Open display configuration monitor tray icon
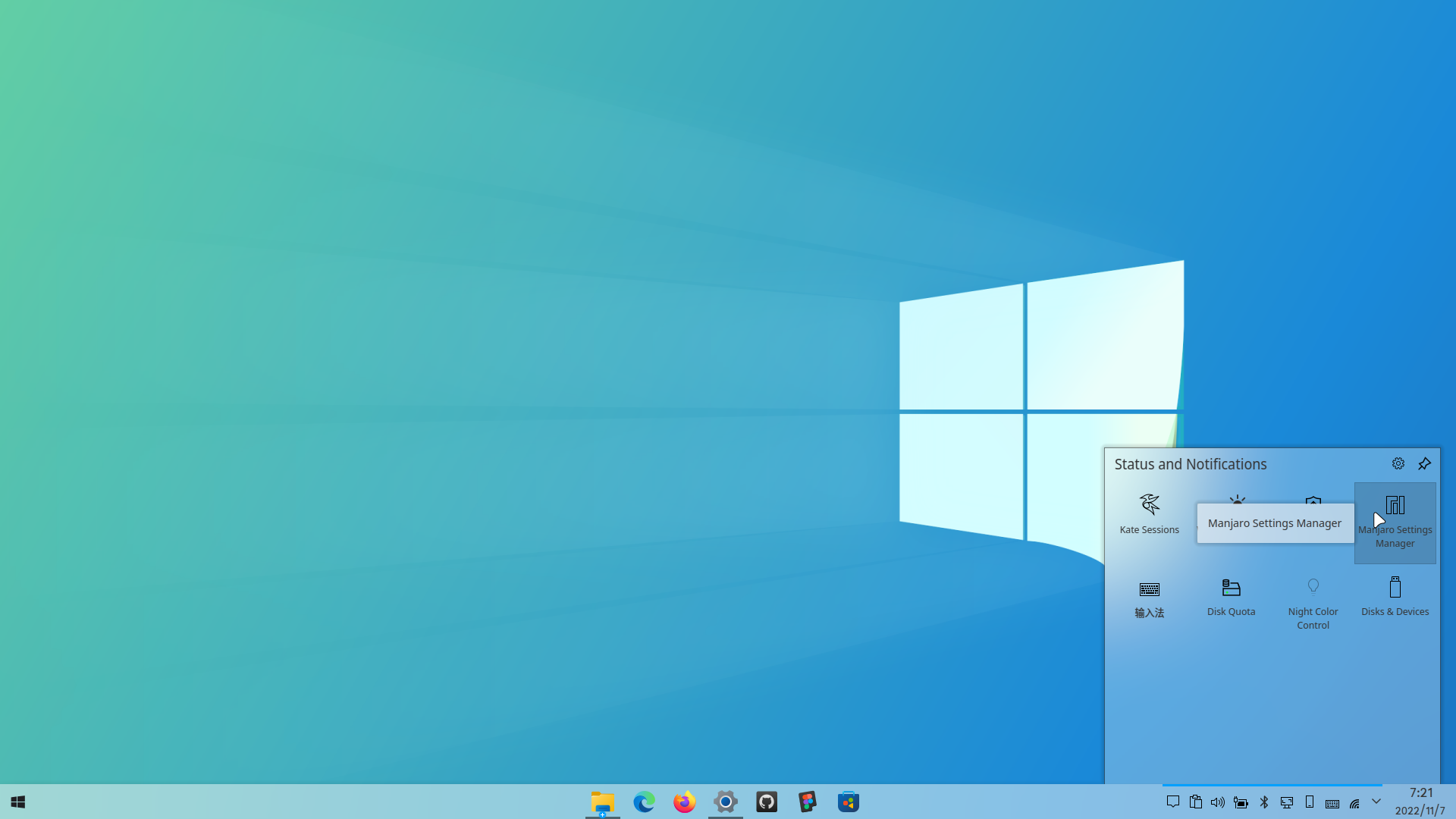Screen dimensions: 1456x819 [x=1286, y=802]
